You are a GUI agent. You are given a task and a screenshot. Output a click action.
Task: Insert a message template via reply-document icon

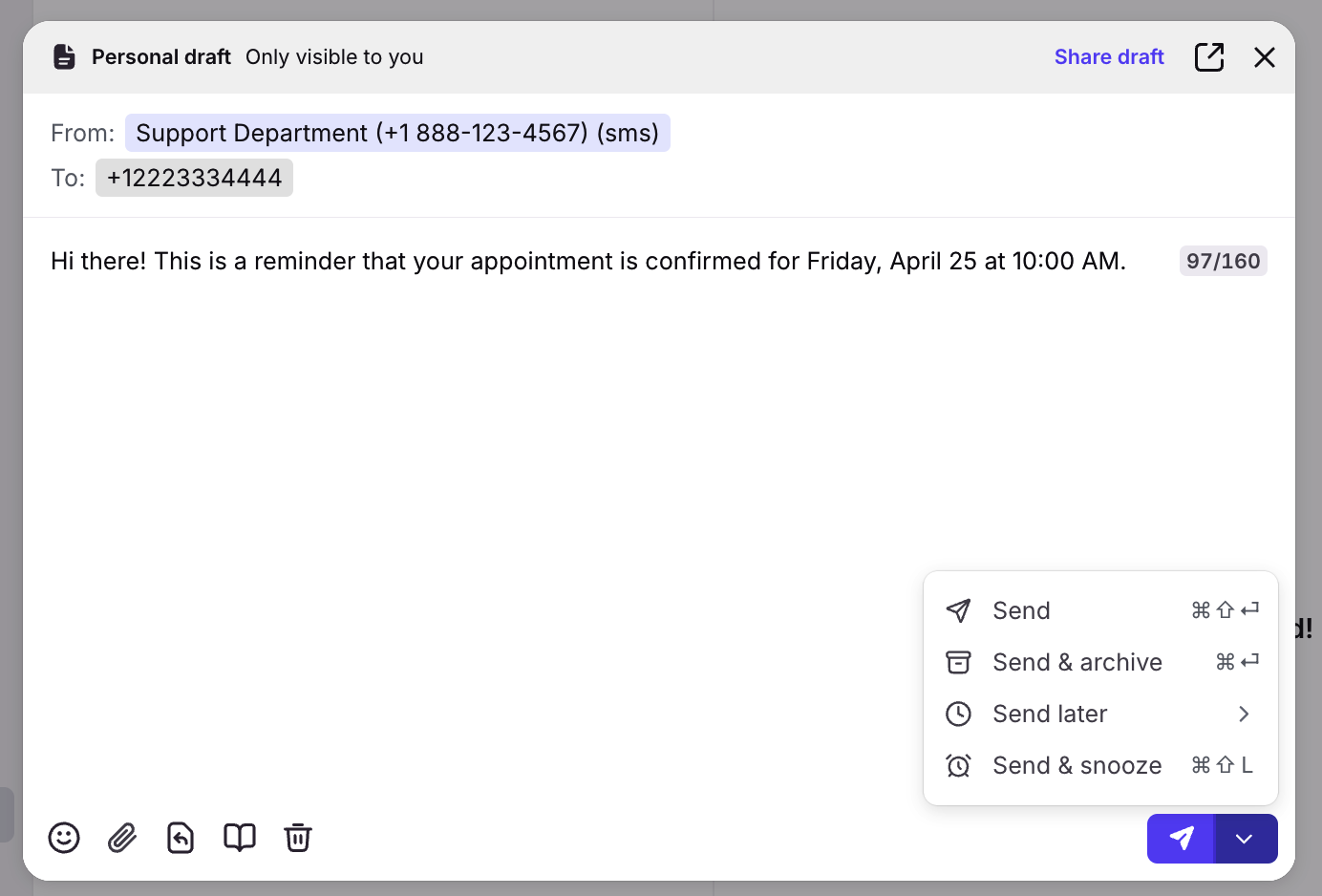click(181, 838)
